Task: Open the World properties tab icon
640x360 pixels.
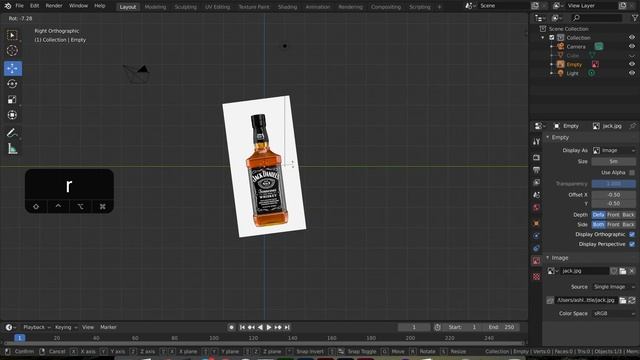Action: tap(536, 208)
